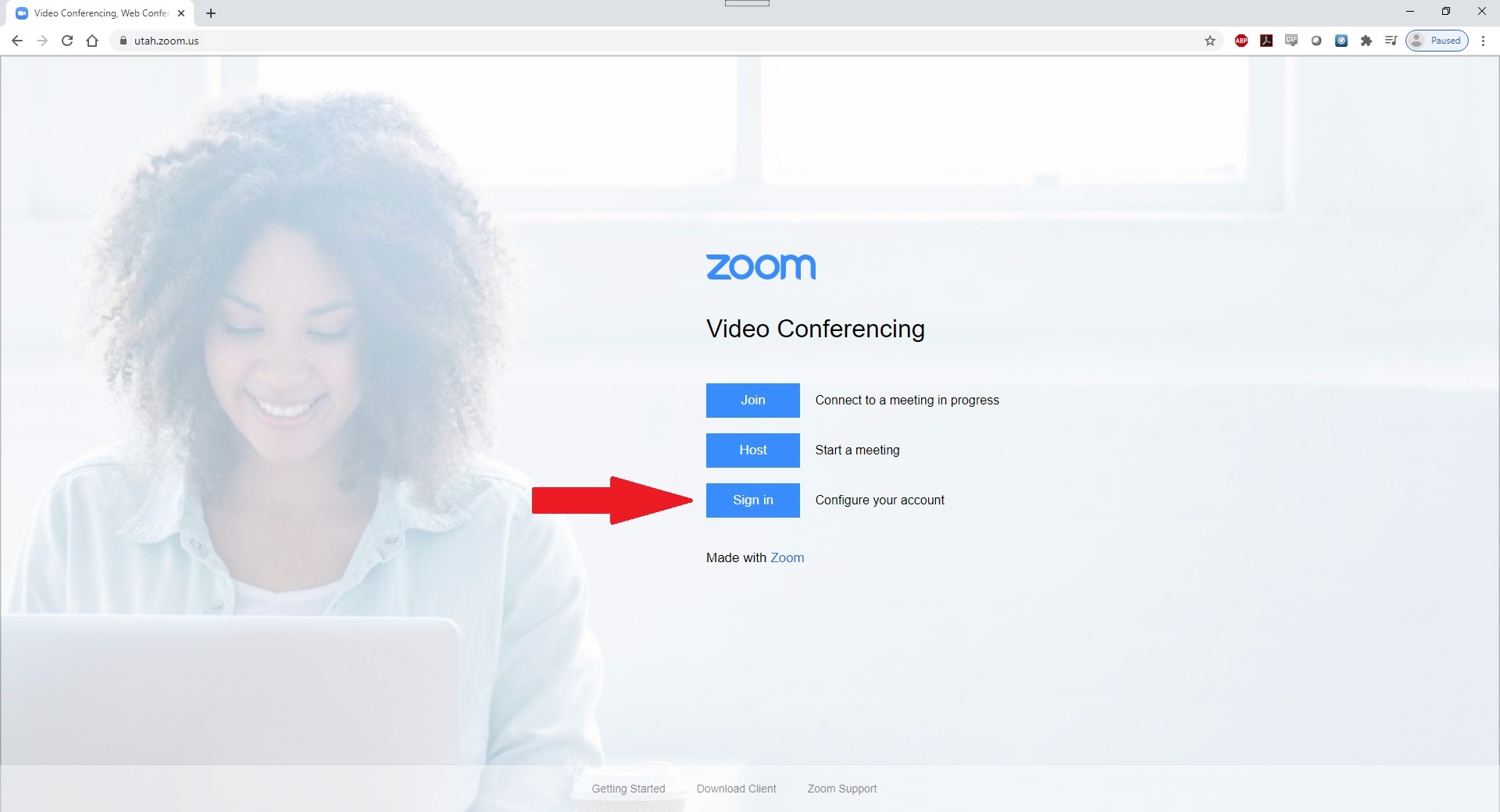The image size is (1500, 812).
Task: Go to the browser home page
Action: (x=92, y=41)
